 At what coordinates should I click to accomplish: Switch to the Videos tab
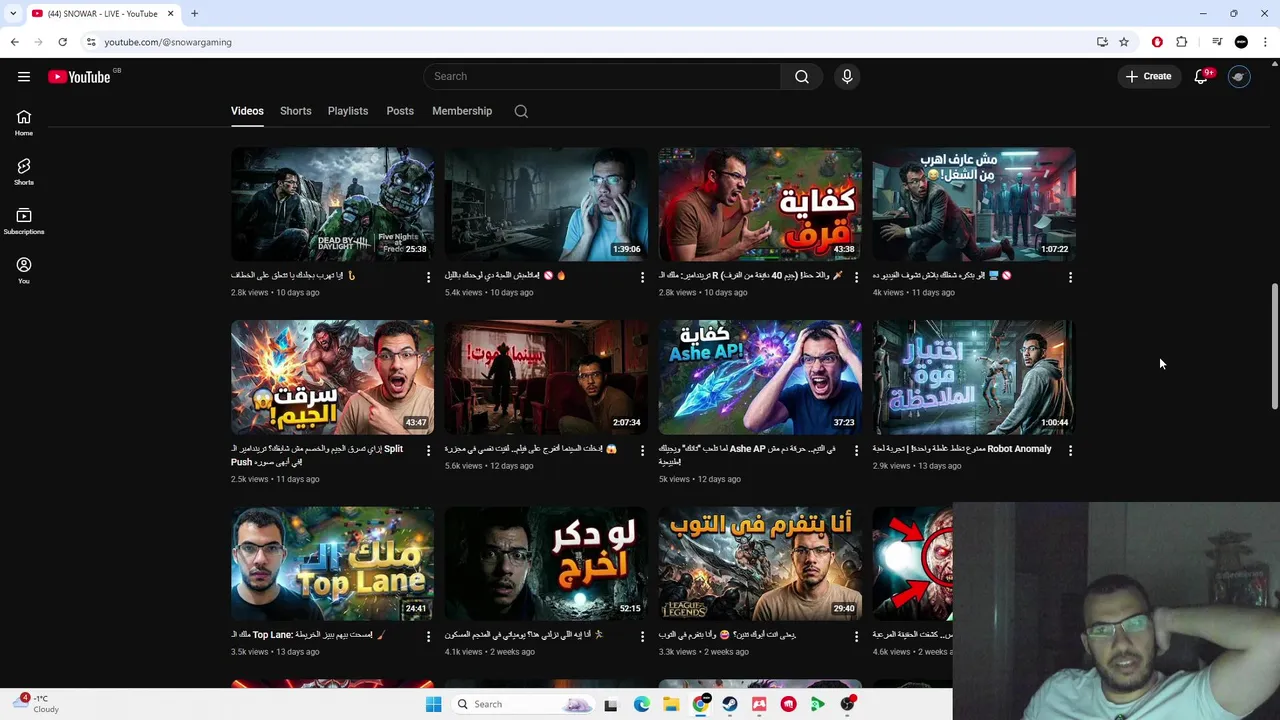click(x=247, y=111)
